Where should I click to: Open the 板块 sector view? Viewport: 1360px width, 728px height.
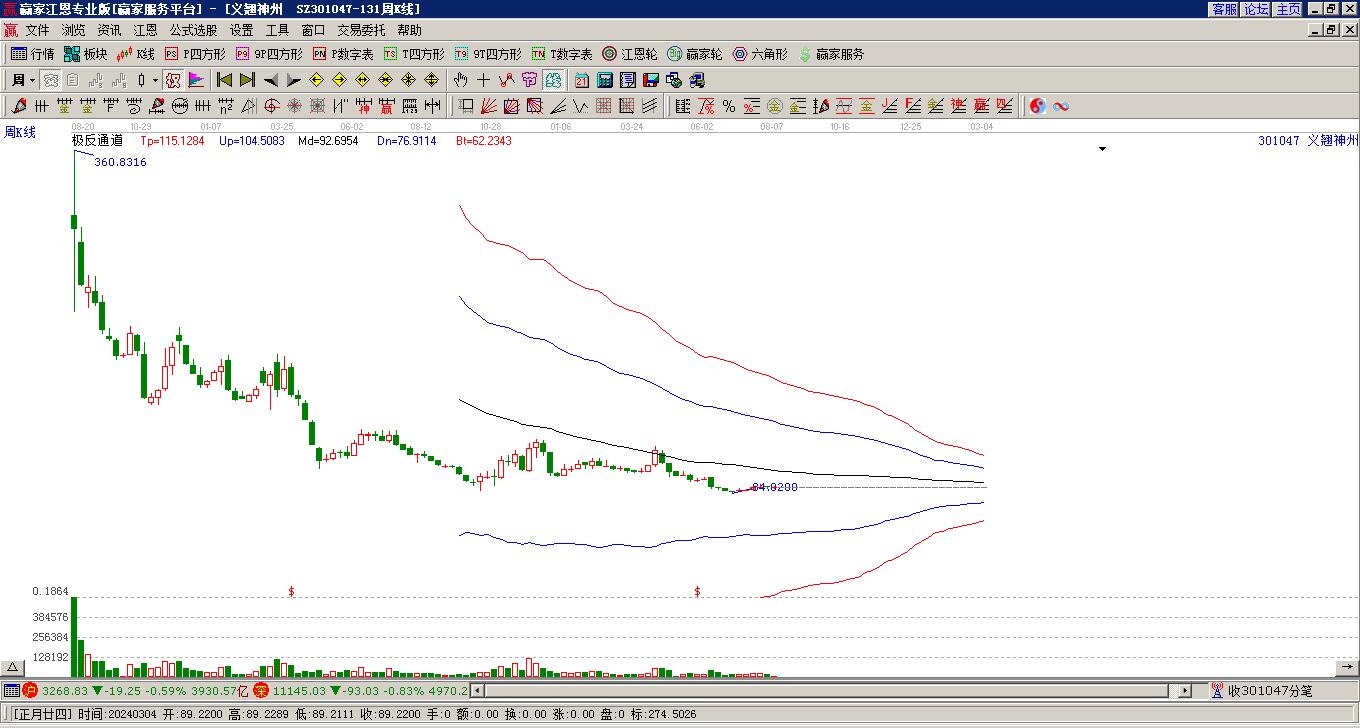(x=85, y=54)
